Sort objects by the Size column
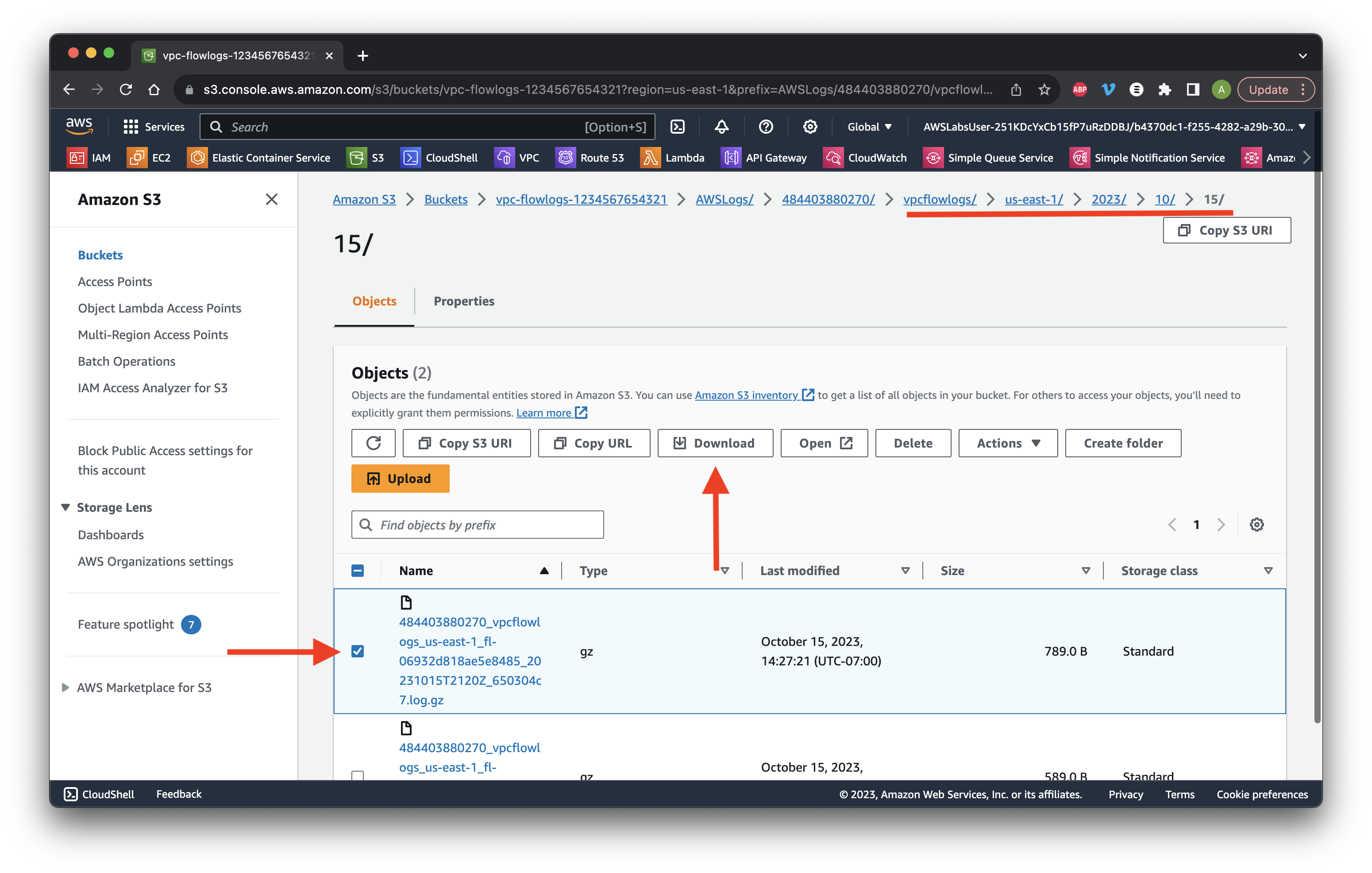This screenshot has height=873, width=1372. point(952,570)
